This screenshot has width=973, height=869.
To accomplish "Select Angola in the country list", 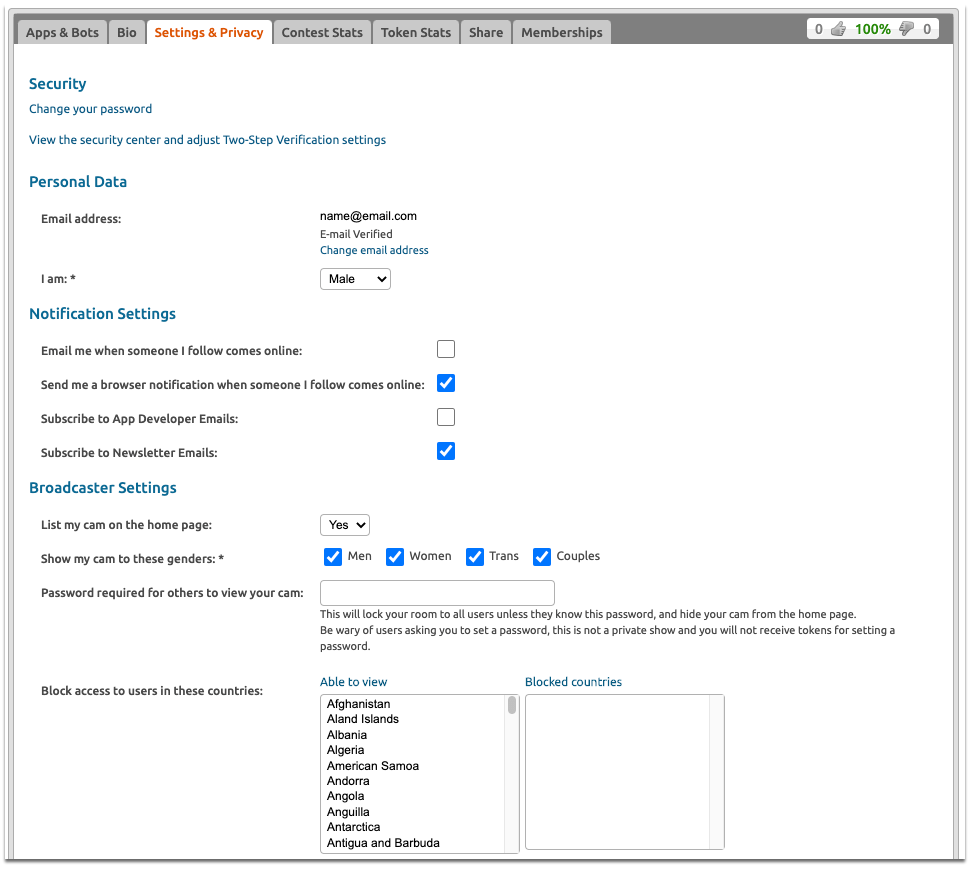I will (346, 796).
